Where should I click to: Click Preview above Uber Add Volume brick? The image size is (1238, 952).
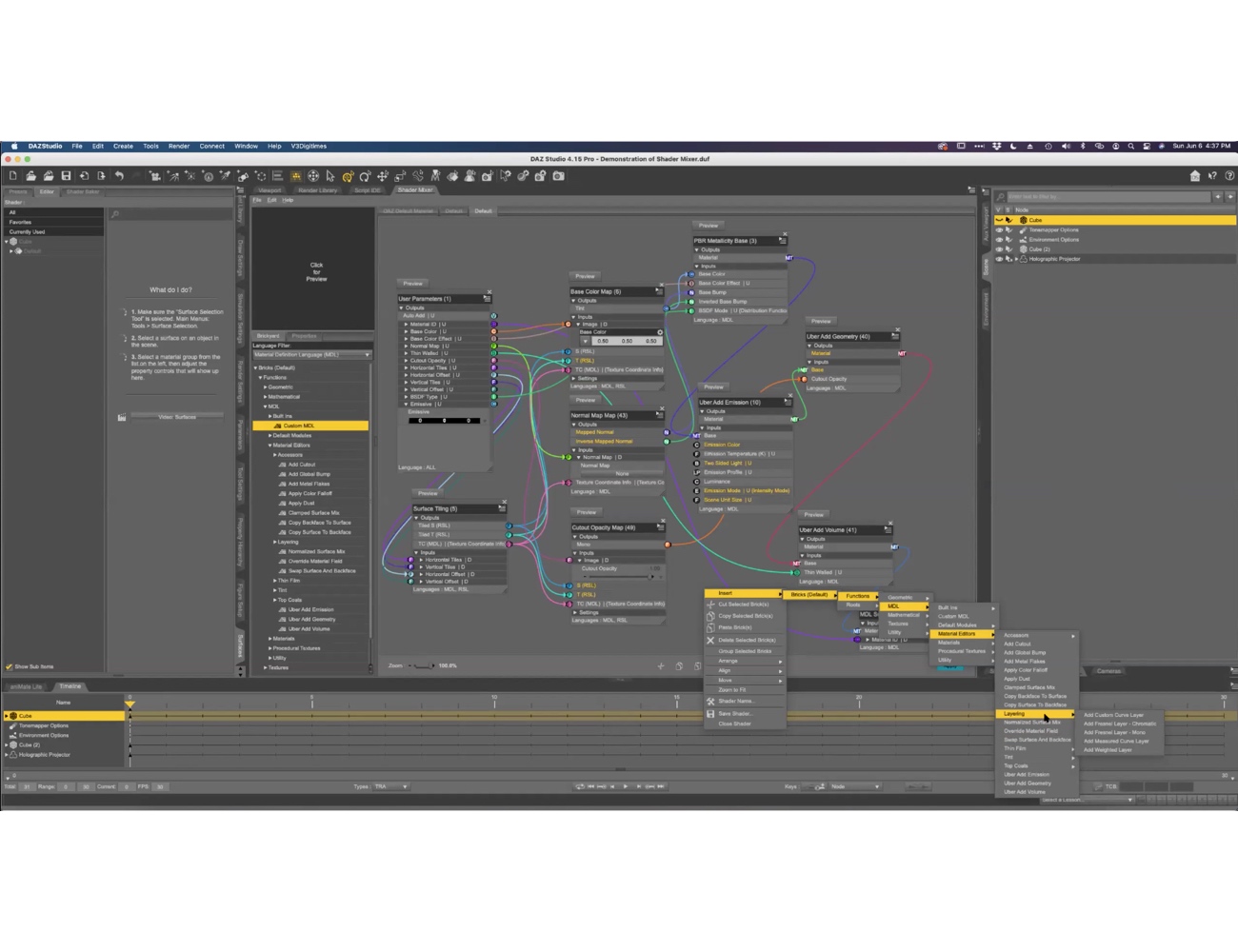click(x=813, y=515)
